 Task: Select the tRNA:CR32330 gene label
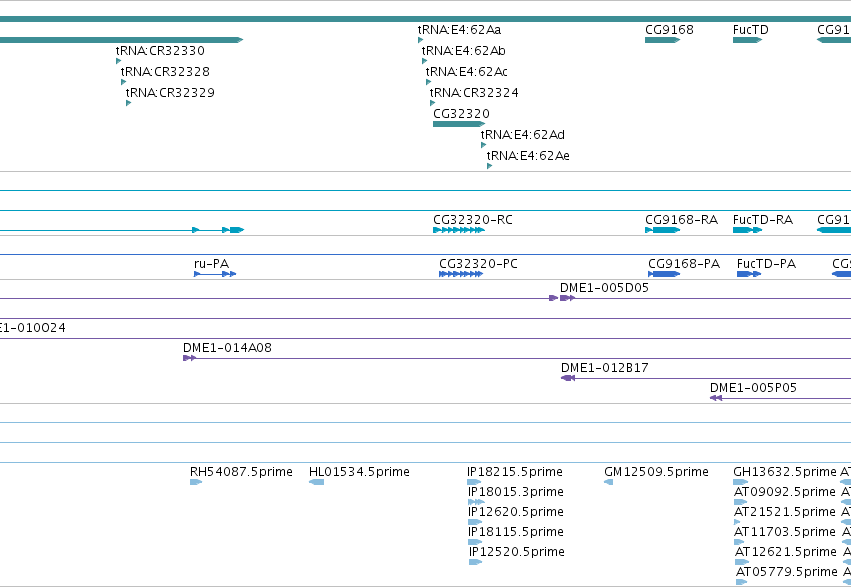[x=160, y=50]
